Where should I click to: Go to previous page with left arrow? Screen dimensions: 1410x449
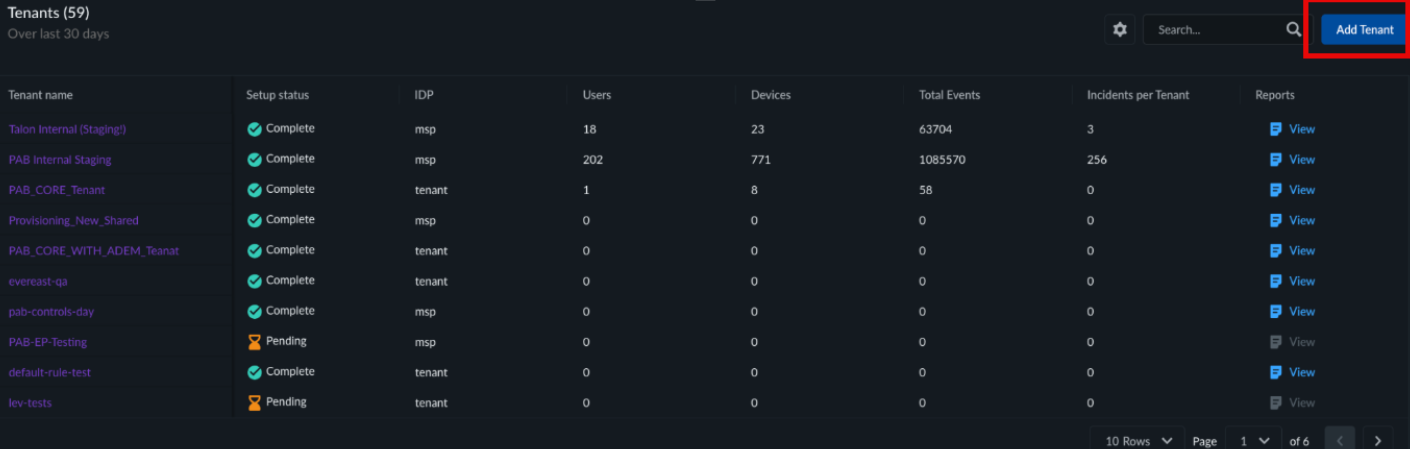[x=1340, y=441]
